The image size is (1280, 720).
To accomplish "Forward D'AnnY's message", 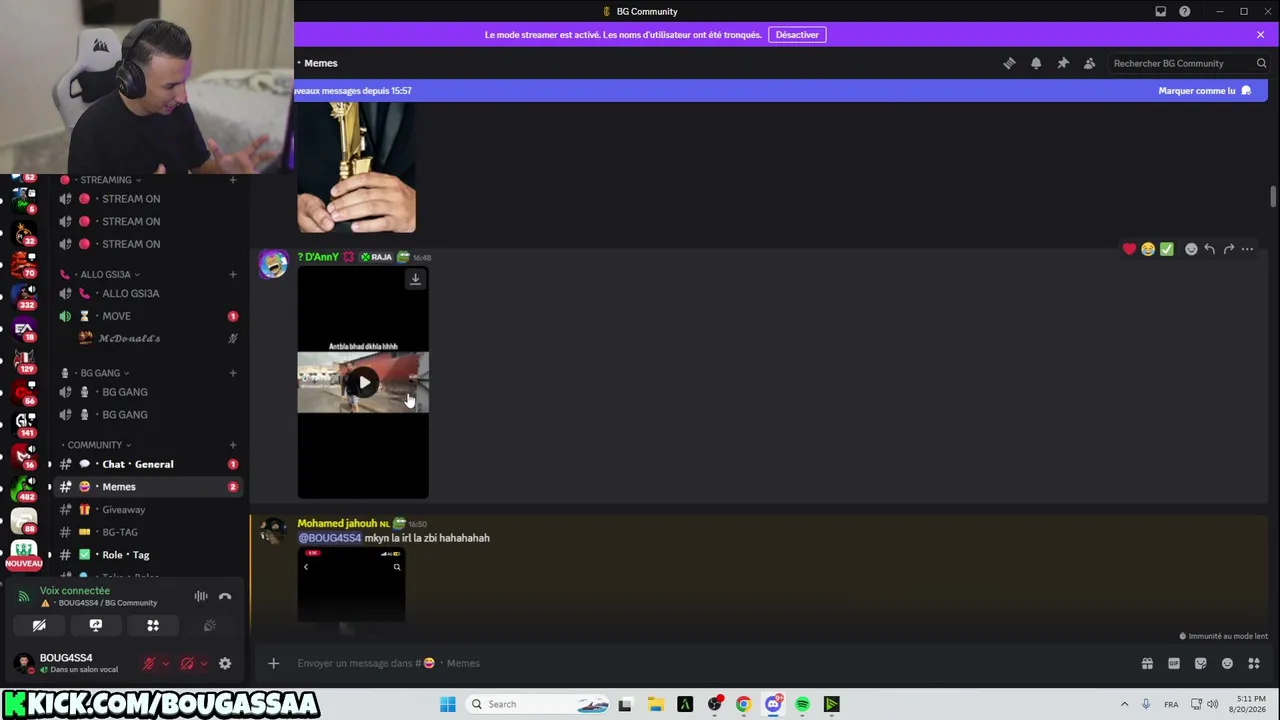I will [x=1229, y=249].
